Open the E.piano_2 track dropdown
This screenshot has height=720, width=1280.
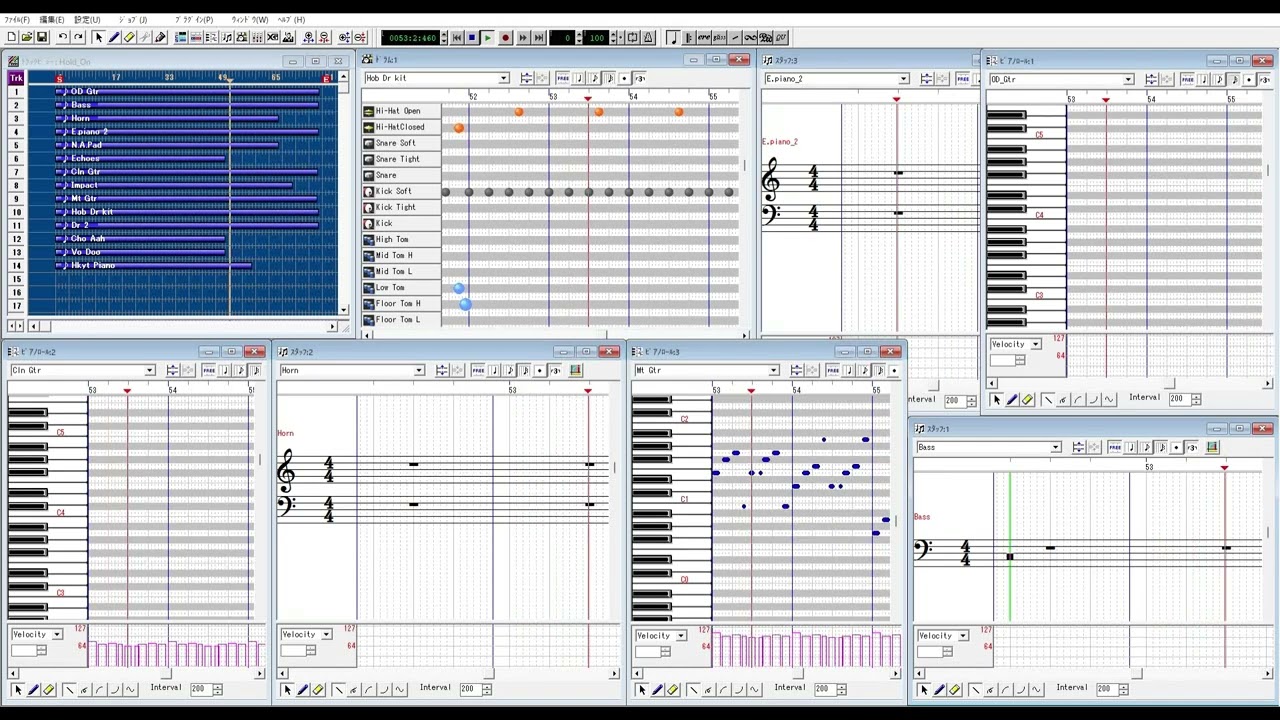903,79
